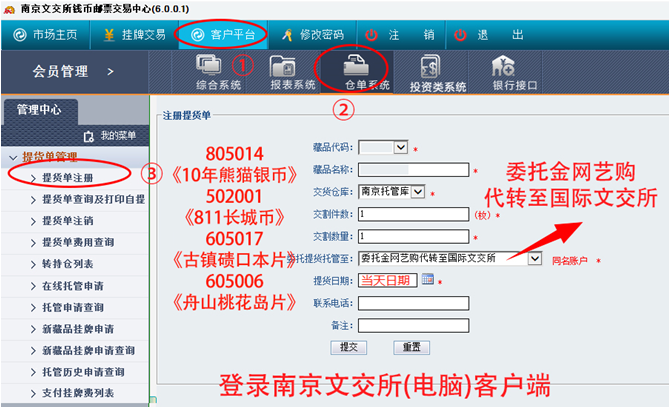Select the 管理中心 tab
The height and width of the screenshot is (407, 669).
[x=39, y=110]
